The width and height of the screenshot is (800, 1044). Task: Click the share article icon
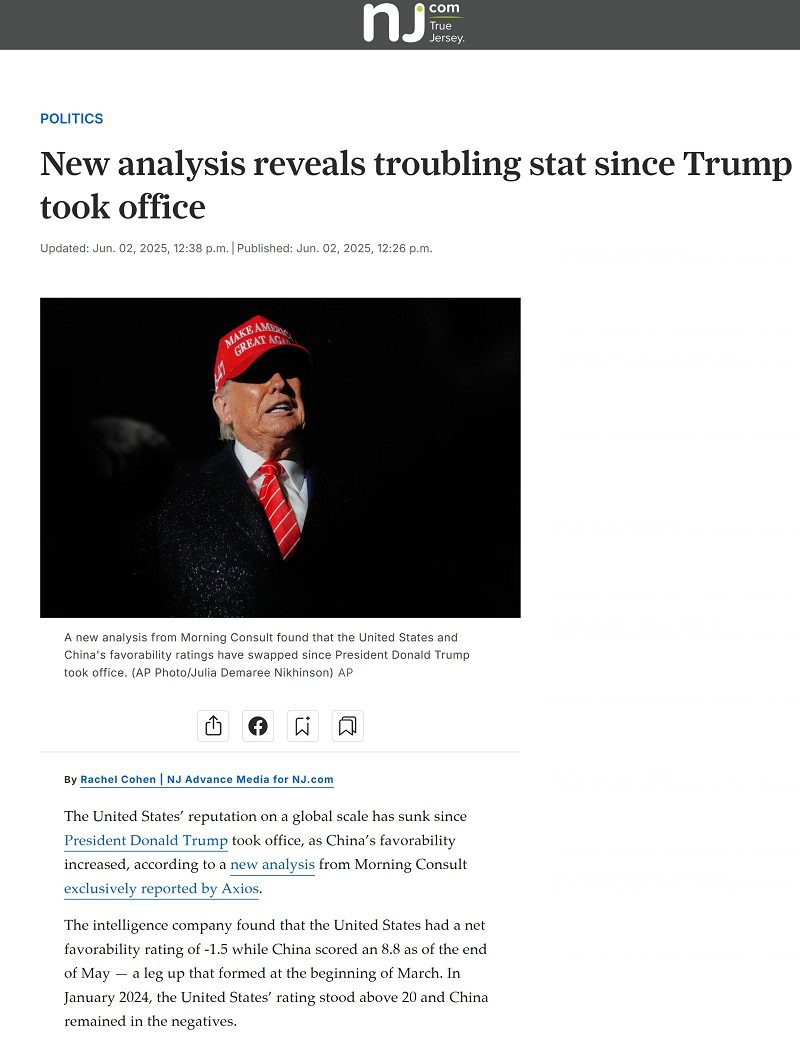point(213,726)
